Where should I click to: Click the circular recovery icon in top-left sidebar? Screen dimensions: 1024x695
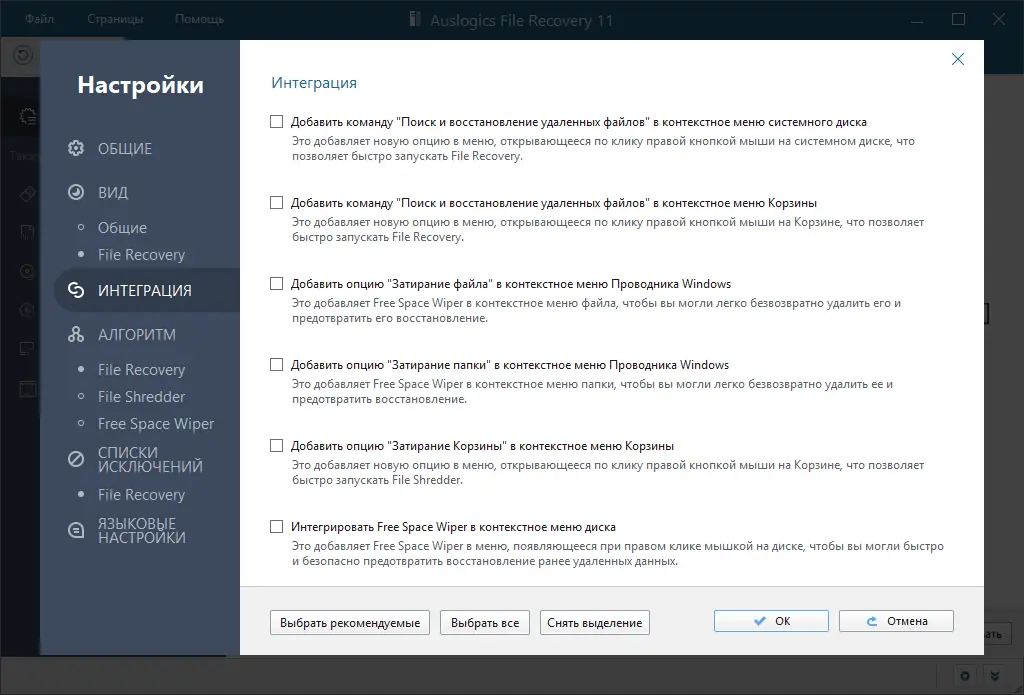click(21, 56)
